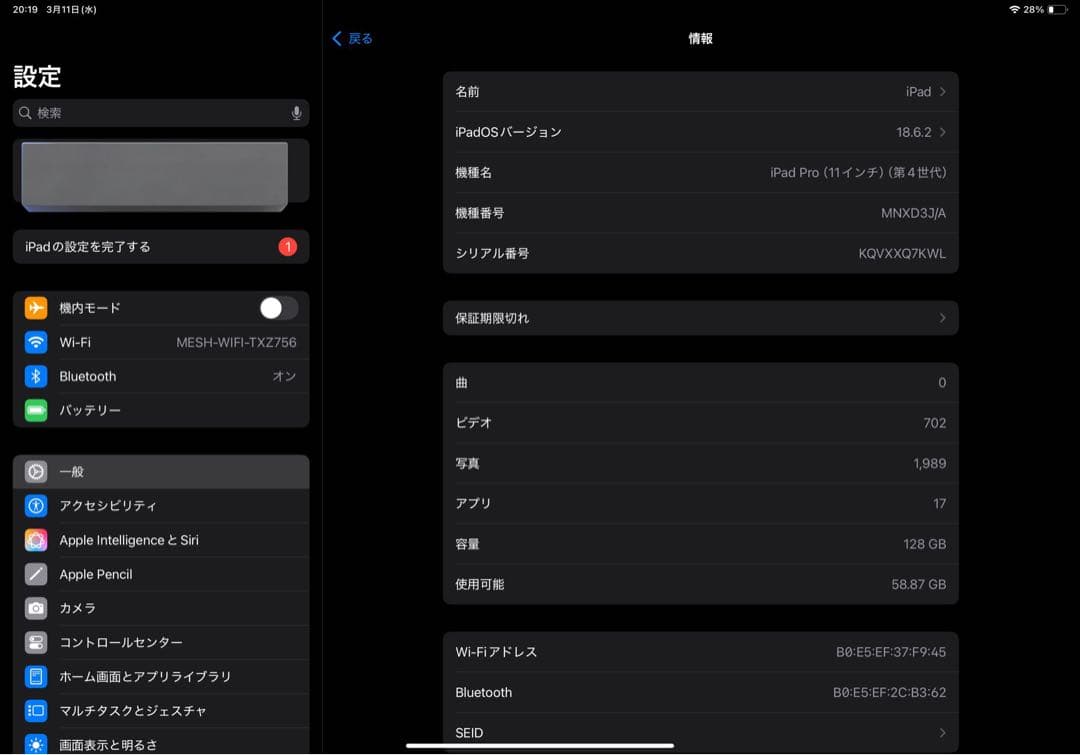
Task: Tap the microphone icon in search field
Action: pos(296,113)
